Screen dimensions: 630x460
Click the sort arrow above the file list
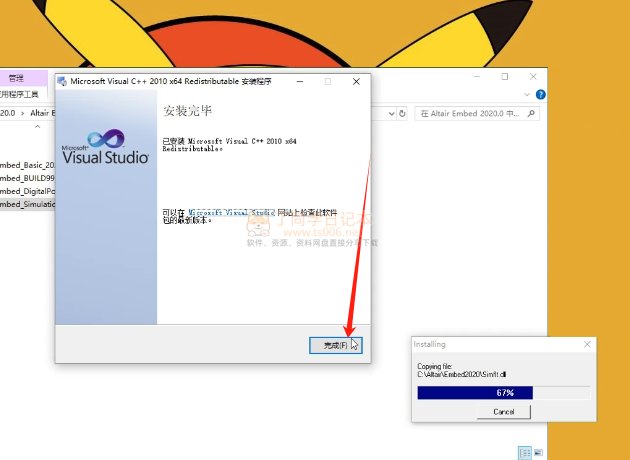[37, 127]
